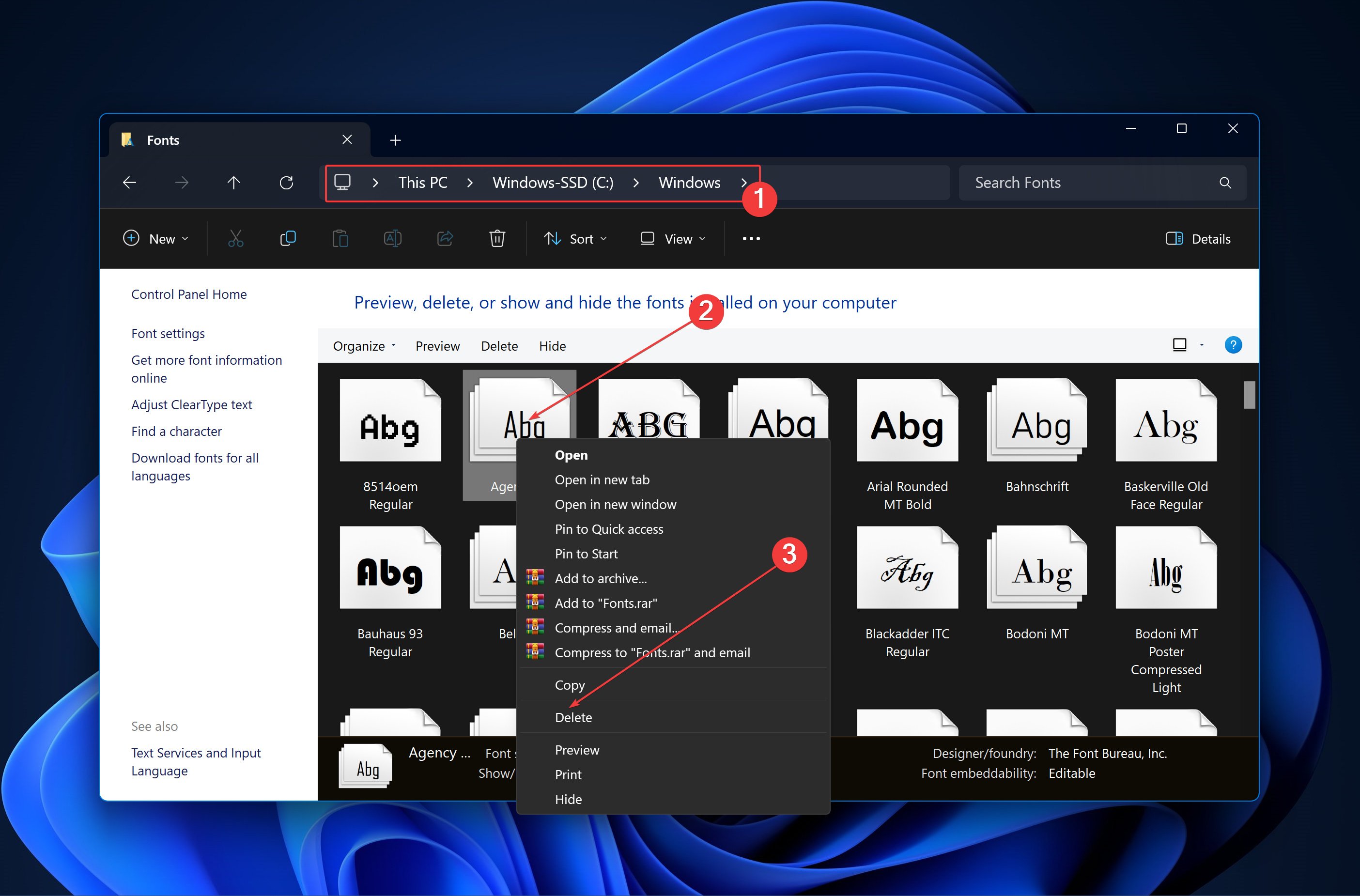The image size is (1360, 896).
Task: Click the blue Help question mark icon
Action: click(1233, 345)
